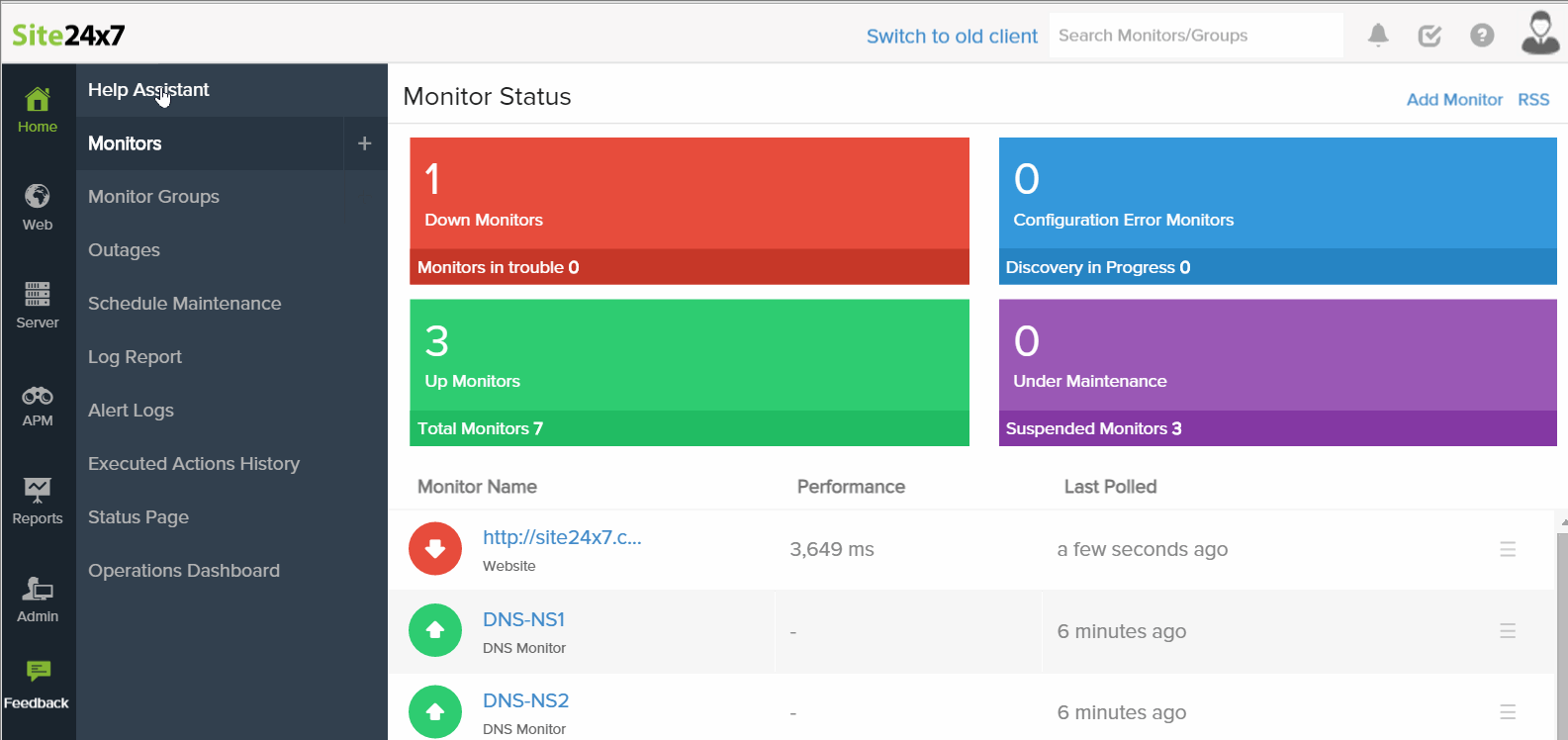Select Monitors menu item

pos(210,143)
